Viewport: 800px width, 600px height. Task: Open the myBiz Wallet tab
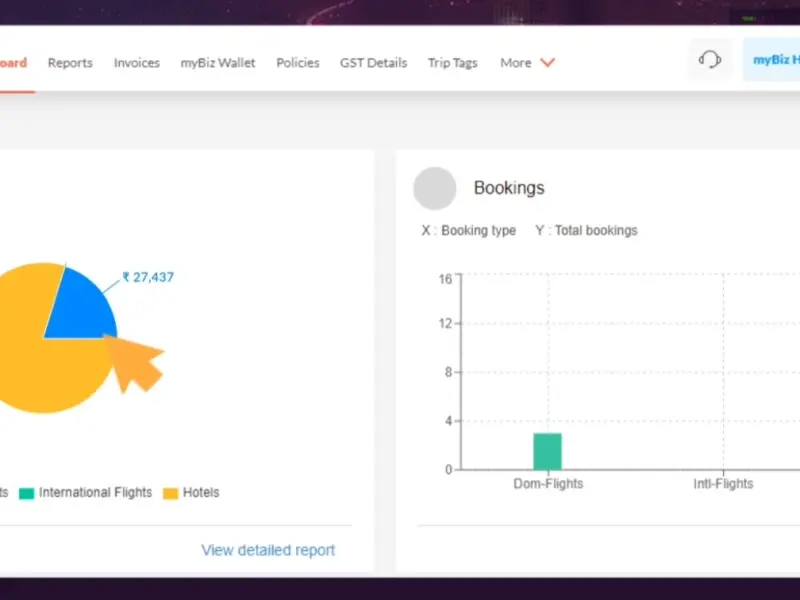pyautogui.click(x=218, y=62)
